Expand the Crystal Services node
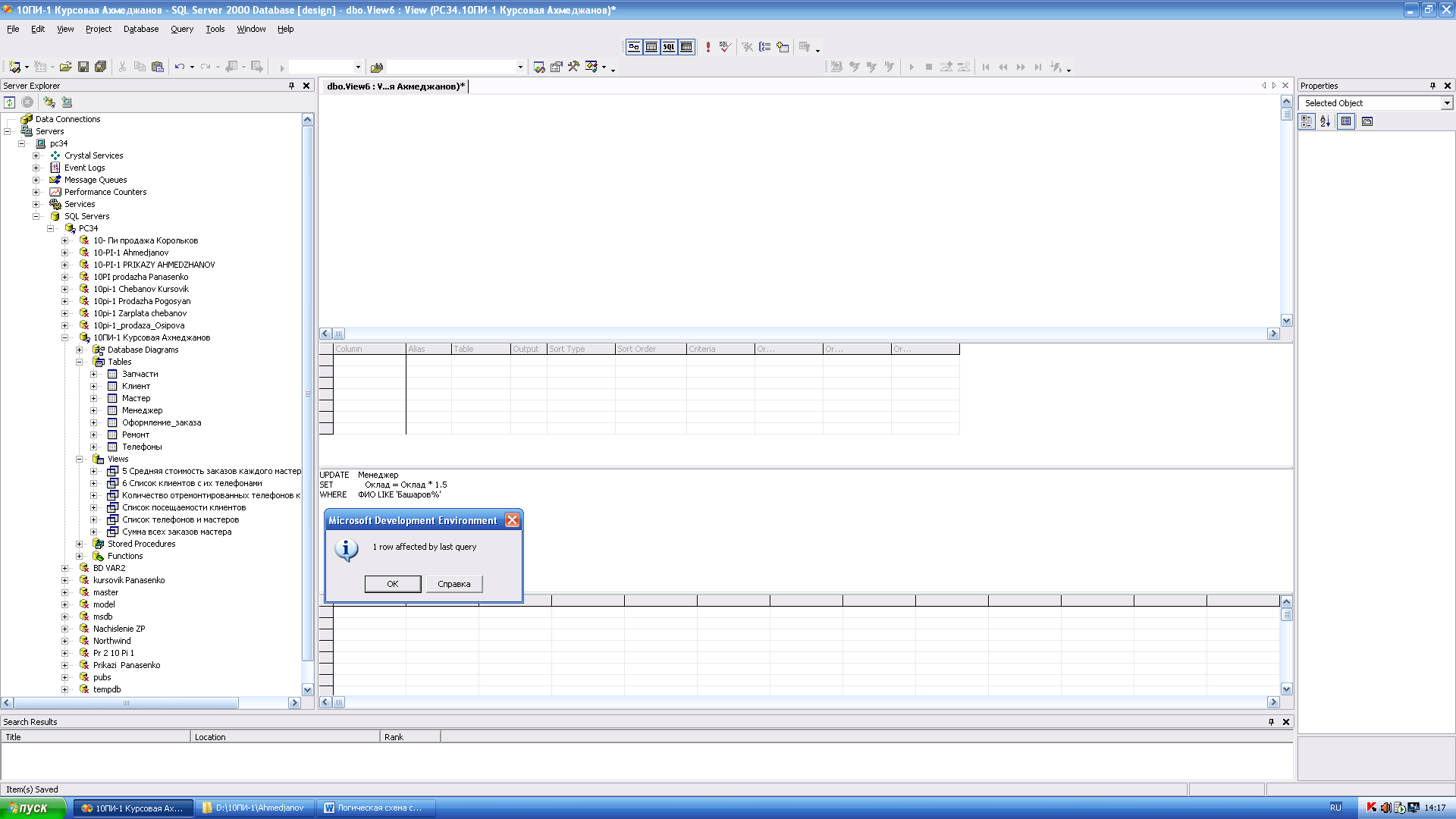Image resolution: width=1456 pixels, height=819 pixels. [36, 155]
